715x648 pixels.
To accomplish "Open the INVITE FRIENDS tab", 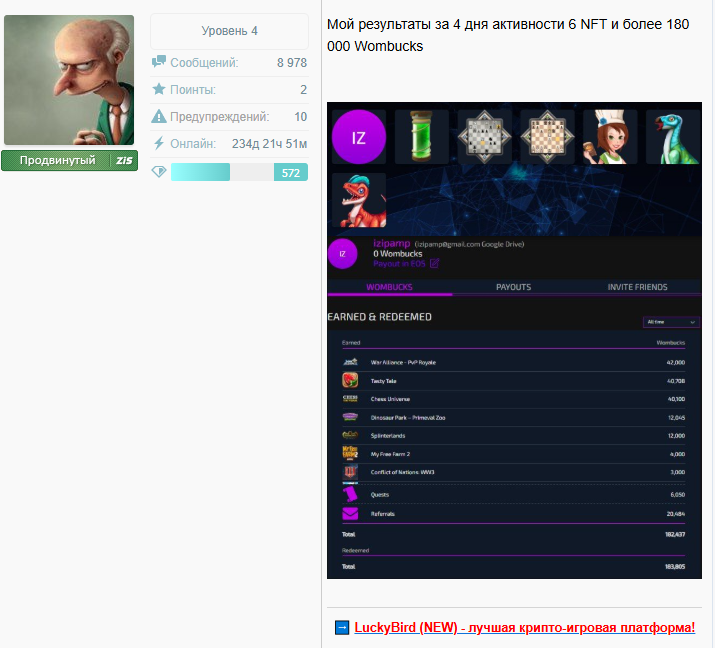I will coord(637,287).
